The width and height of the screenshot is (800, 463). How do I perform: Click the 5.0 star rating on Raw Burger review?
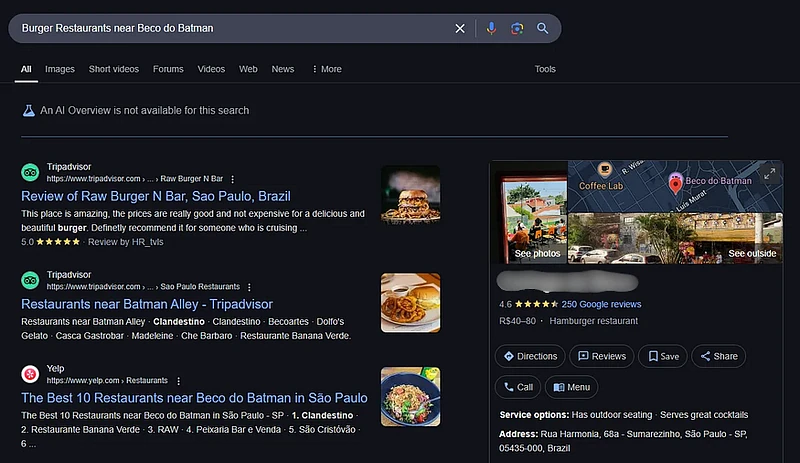51,242
